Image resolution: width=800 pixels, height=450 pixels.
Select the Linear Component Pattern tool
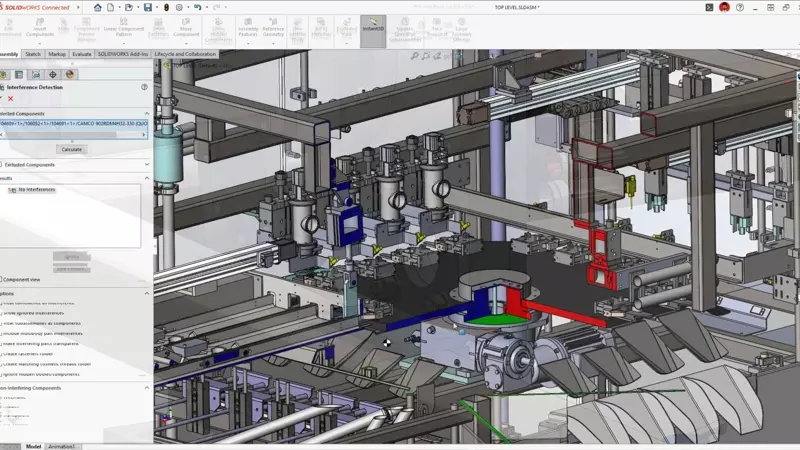click(123, 28)
